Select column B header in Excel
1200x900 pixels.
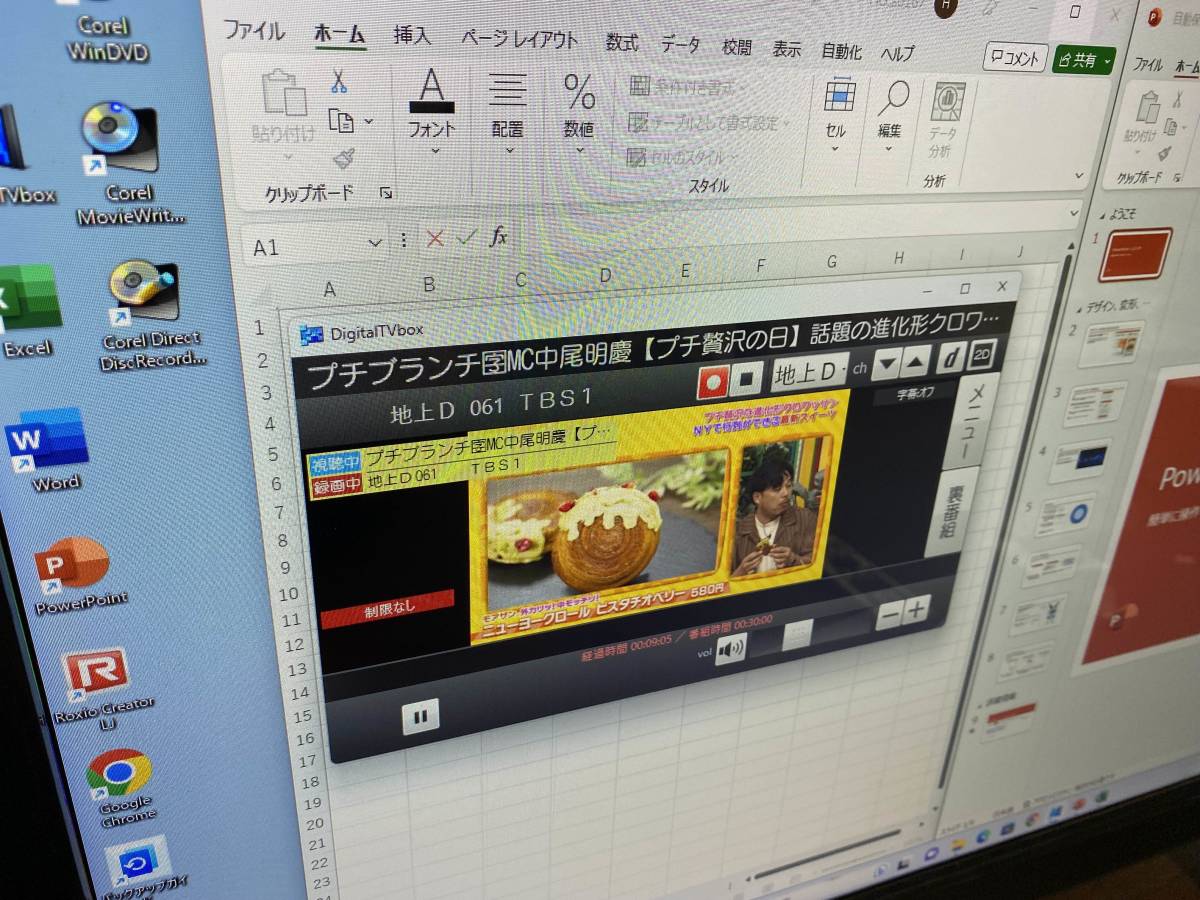tap(429, 285)
